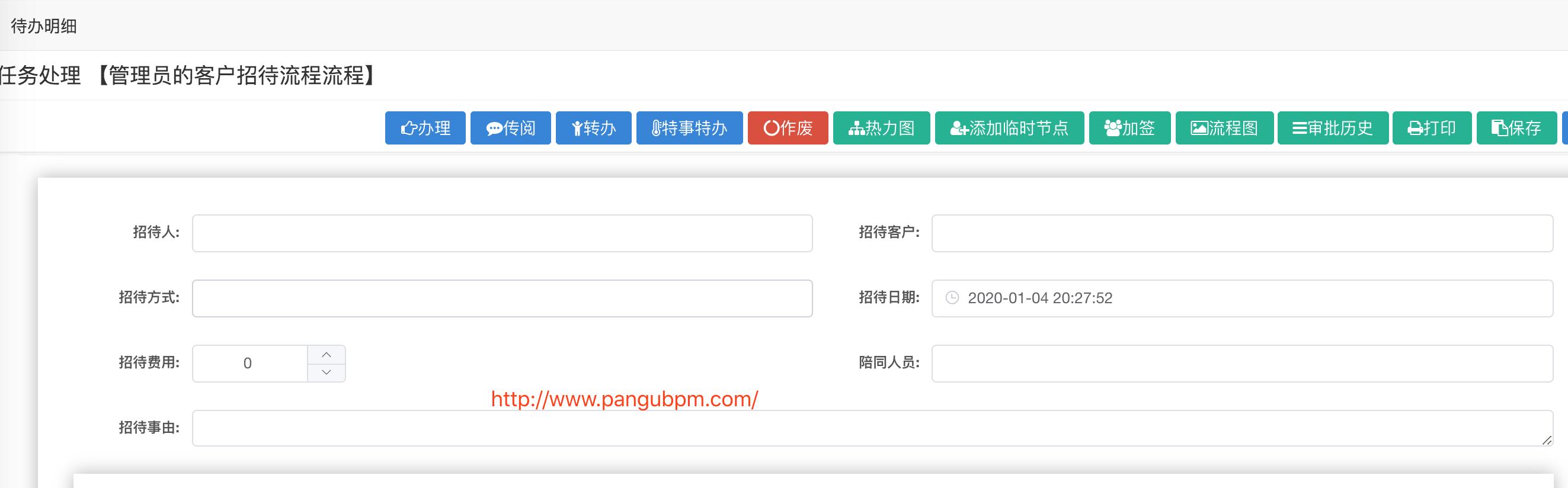Image resolution: width=1568 pixels, height=488 pixels.
Task: Click the document icon on 保存
Action: point(1499,129)
